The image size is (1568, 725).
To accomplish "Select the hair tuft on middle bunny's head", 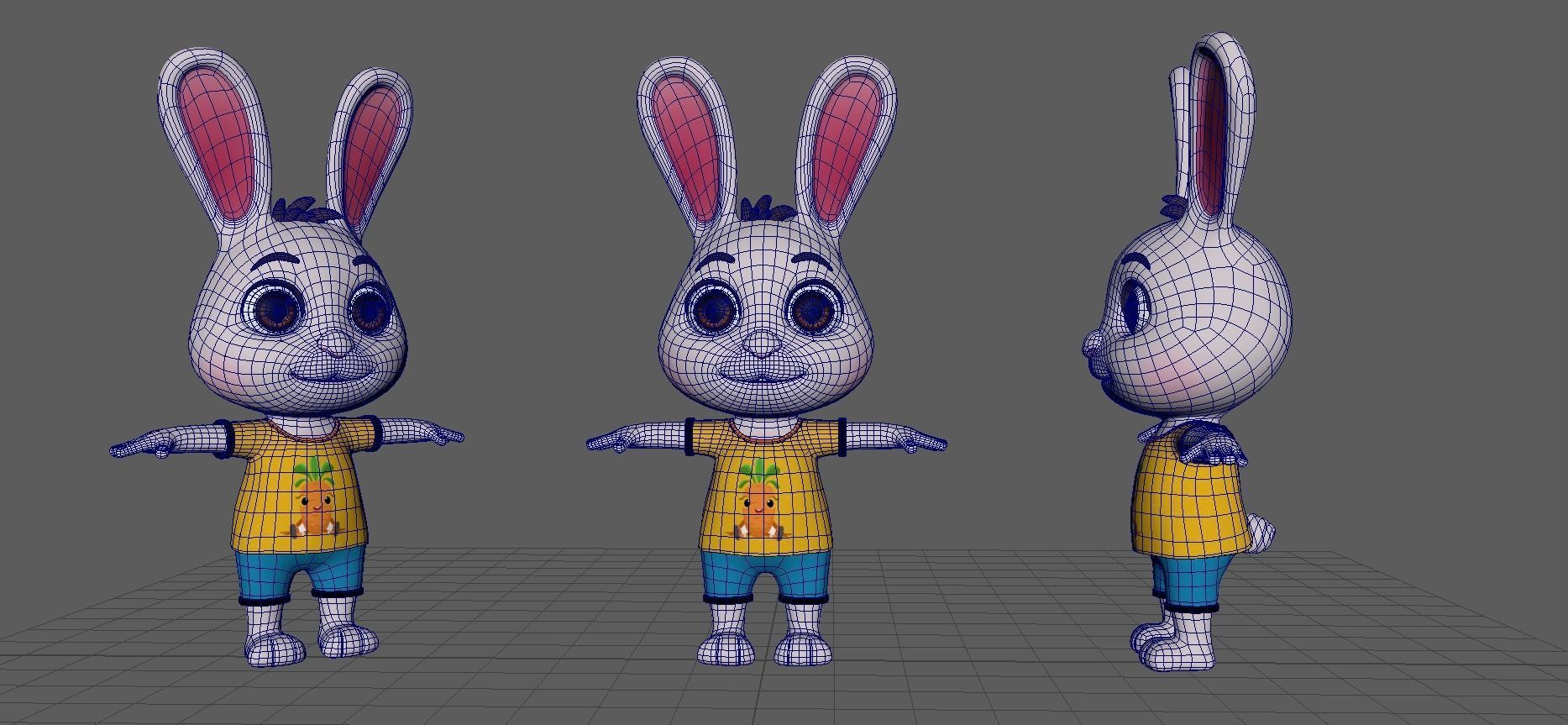I will click(x=768, y=208).
